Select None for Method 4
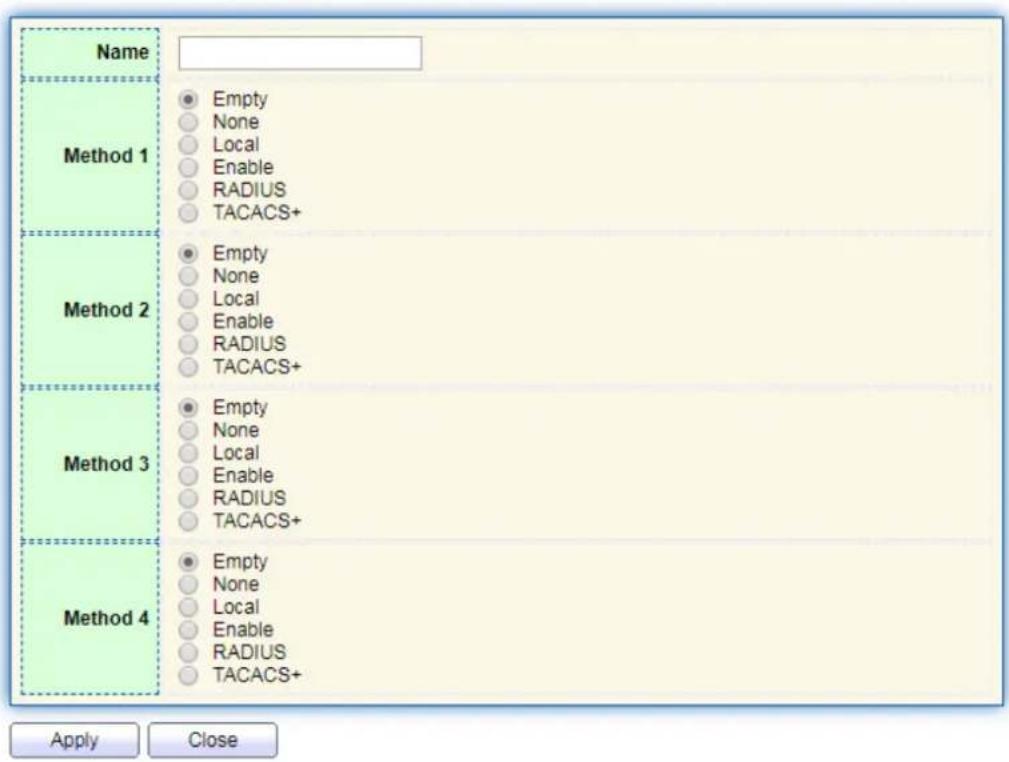Image resolution: width=1009 pixels, height=762 pixels. [188, 584]
